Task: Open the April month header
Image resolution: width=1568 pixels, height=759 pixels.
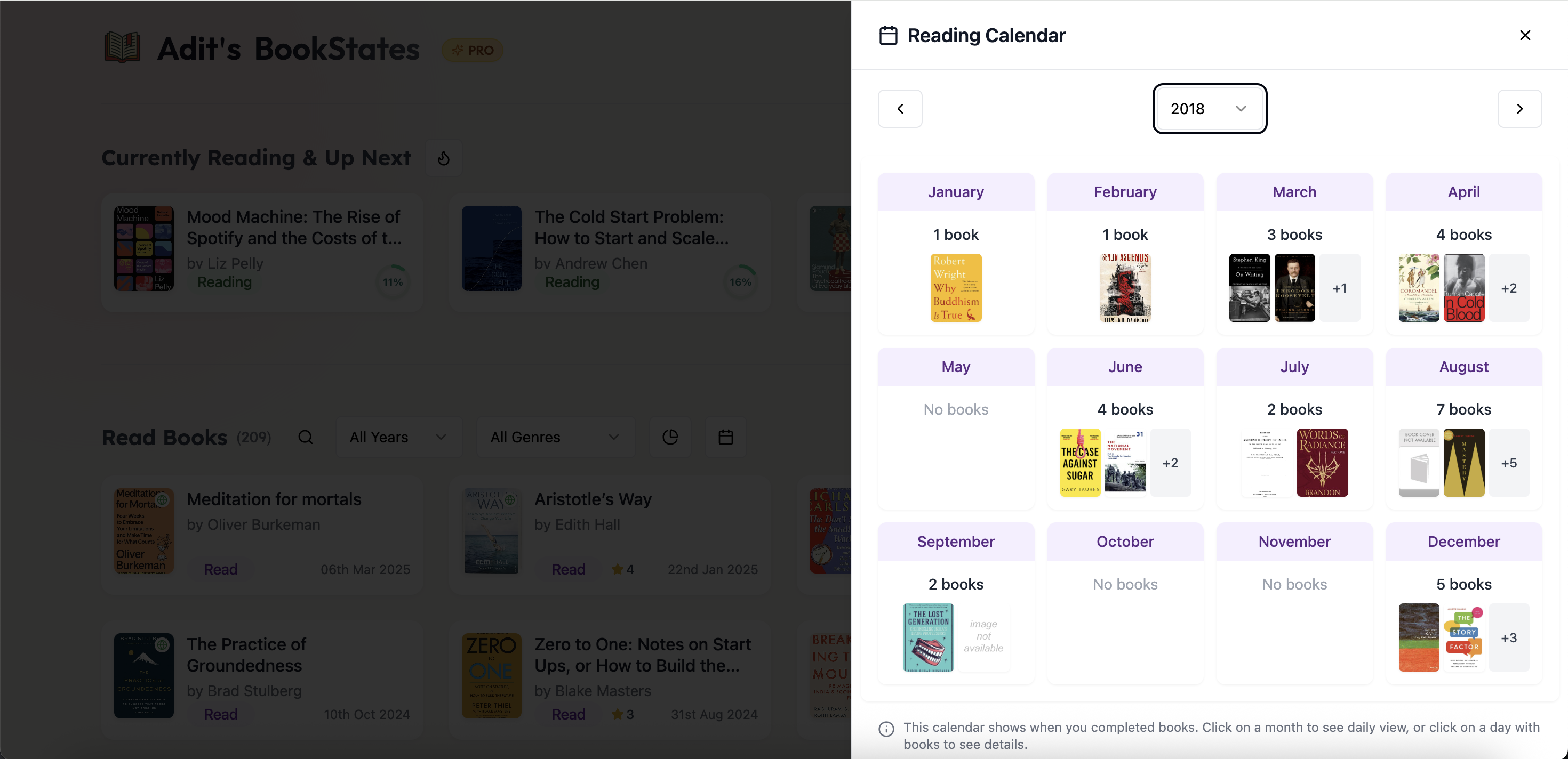Action: (1464, 192)
